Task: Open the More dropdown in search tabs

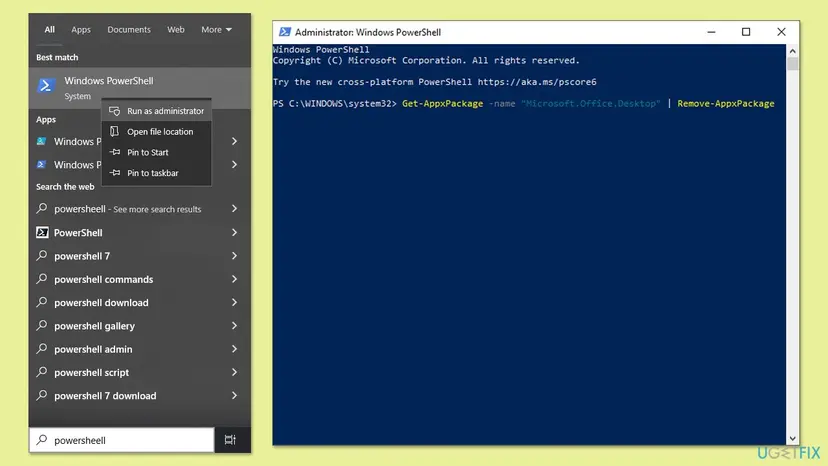Action: point(216,30)
